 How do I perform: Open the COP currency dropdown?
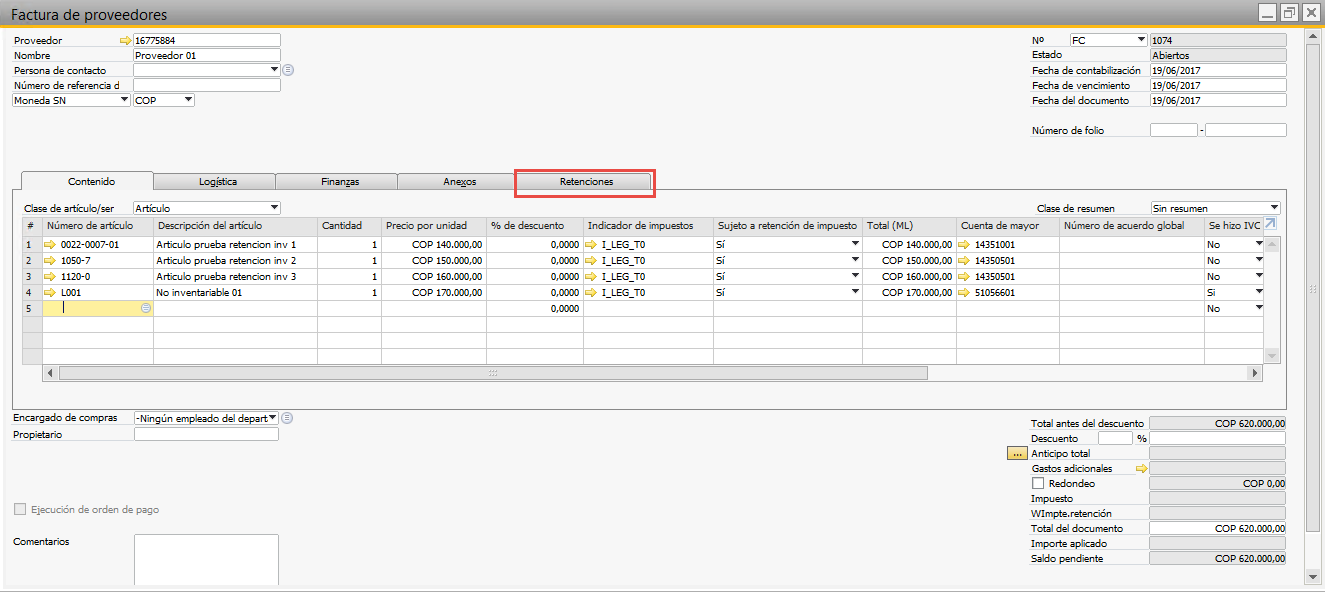tap(188, 100)
